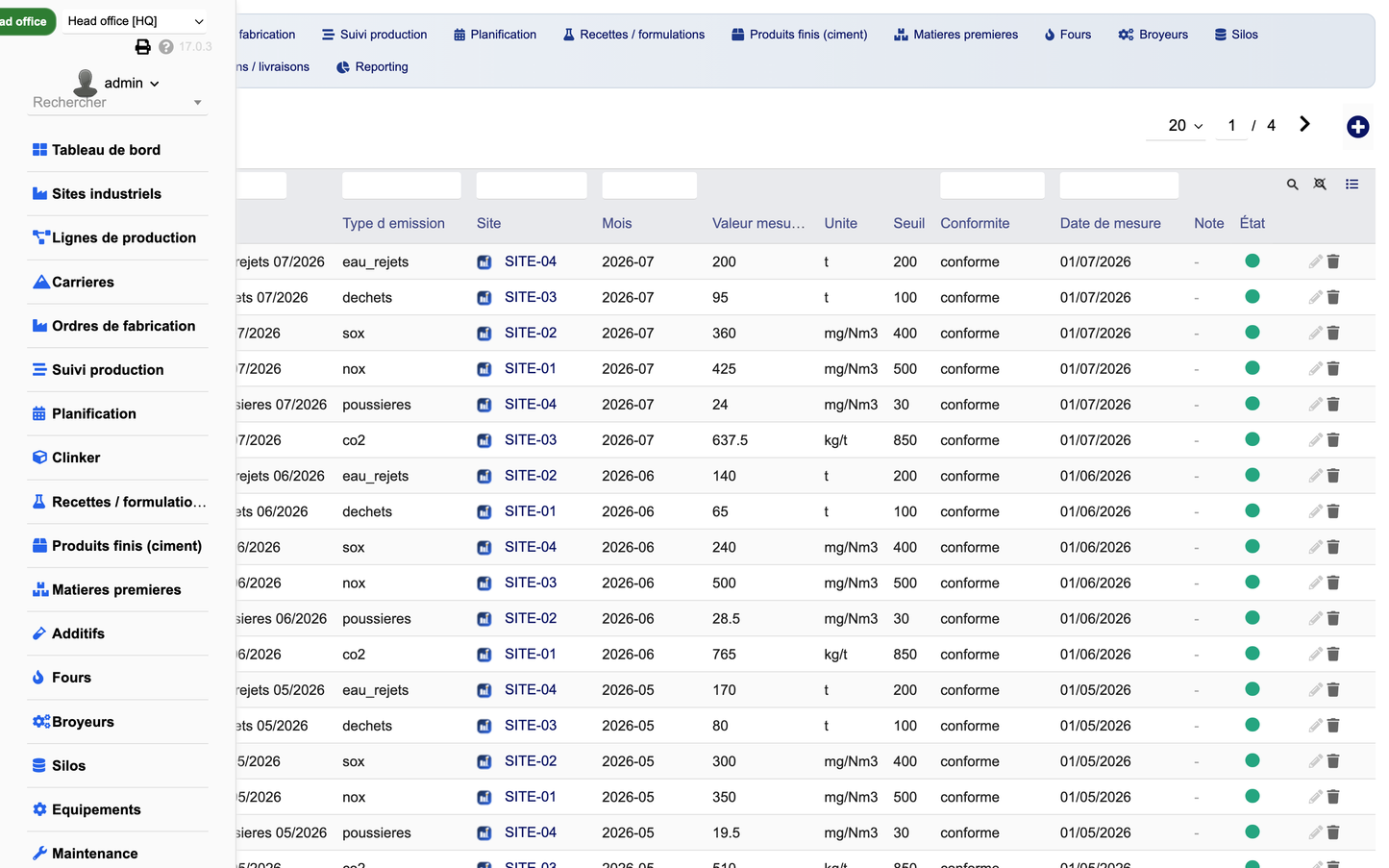Go to Lignes de production
The width and height of the screenshot is (1389, 868).
(123, 238)
